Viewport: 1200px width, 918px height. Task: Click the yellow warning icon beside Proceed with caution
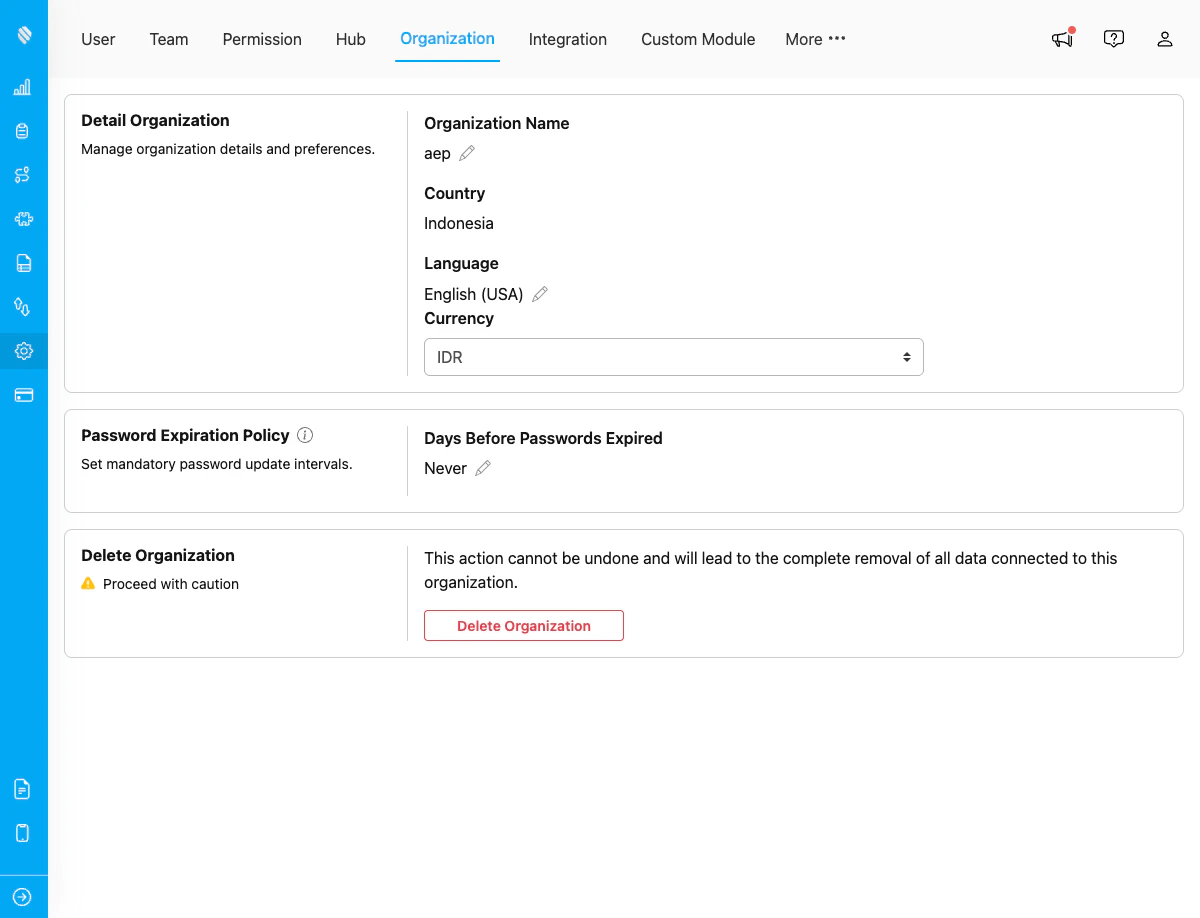tap(88, 583)
